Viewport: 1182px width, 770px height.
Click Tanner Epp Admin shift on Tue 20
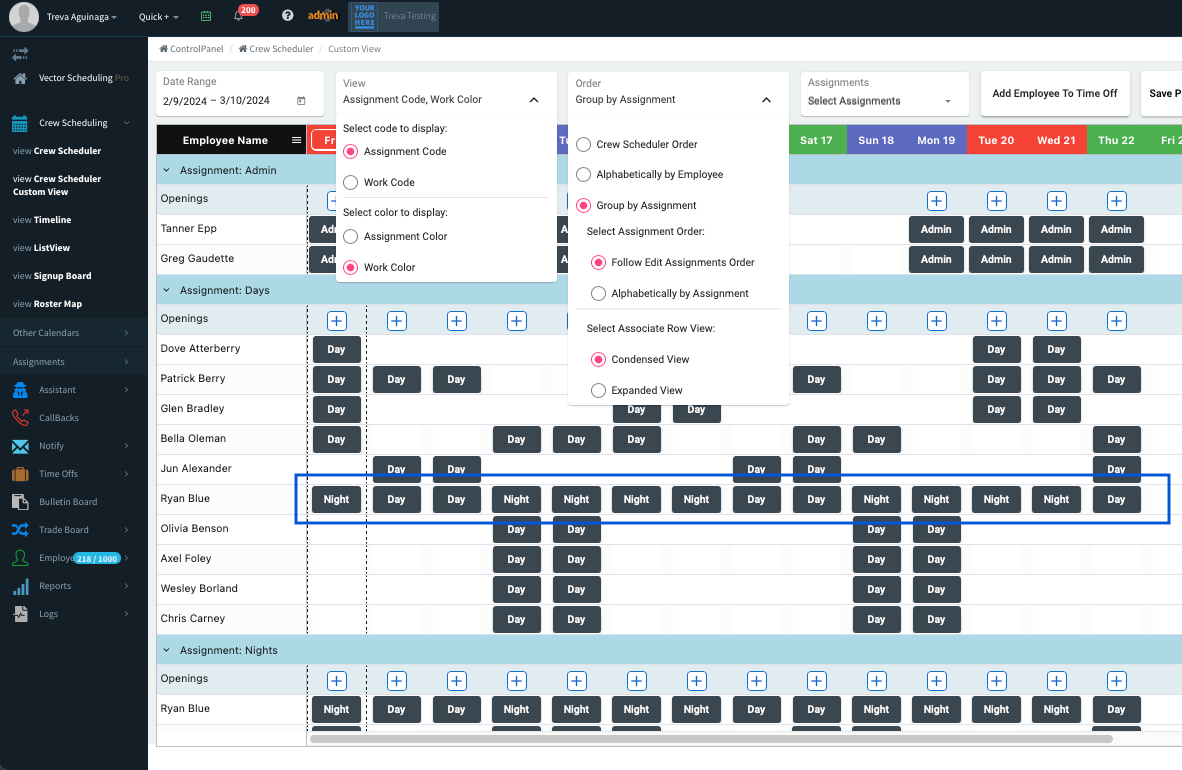click(x=996, y=229)
